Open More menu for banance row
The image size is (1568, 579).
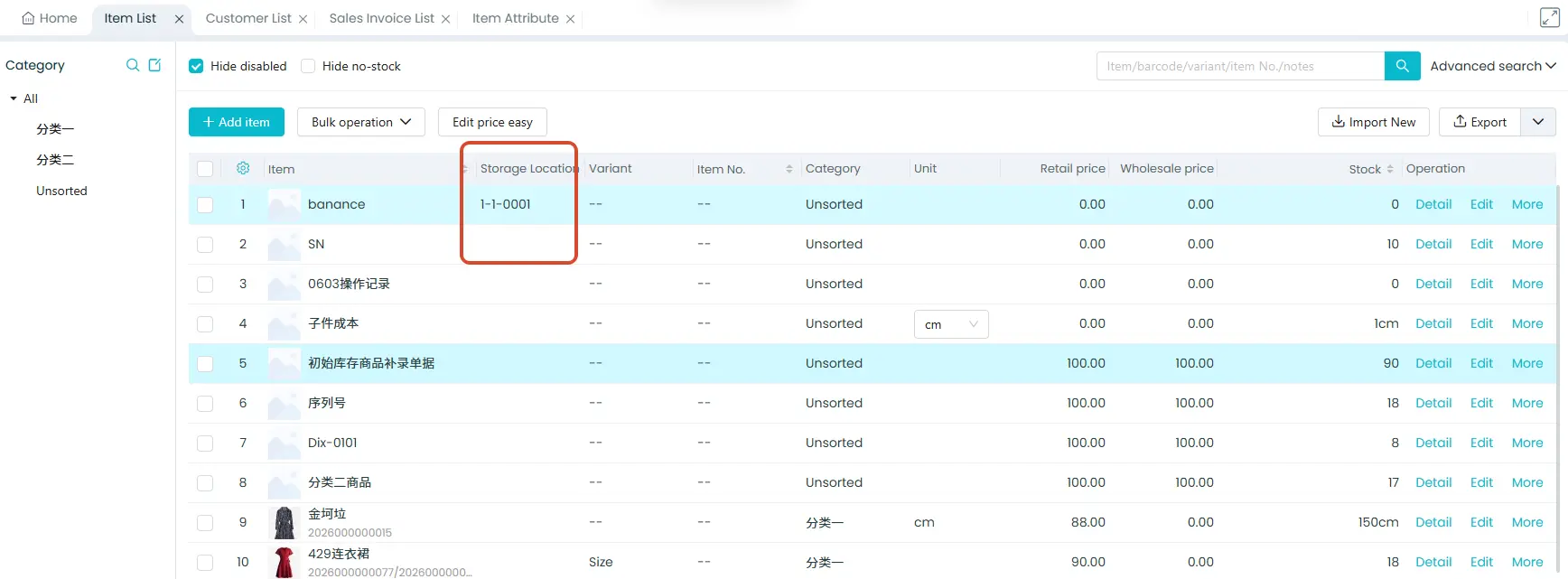[x=1527, y=204]
